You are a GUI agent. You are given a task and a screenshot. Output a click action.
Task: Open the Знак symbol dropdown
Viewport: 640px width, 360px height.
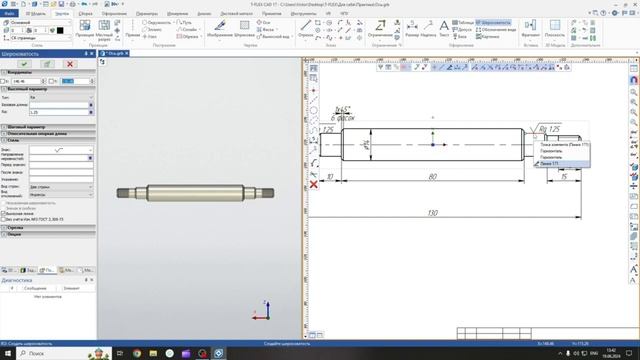point(61,150)
